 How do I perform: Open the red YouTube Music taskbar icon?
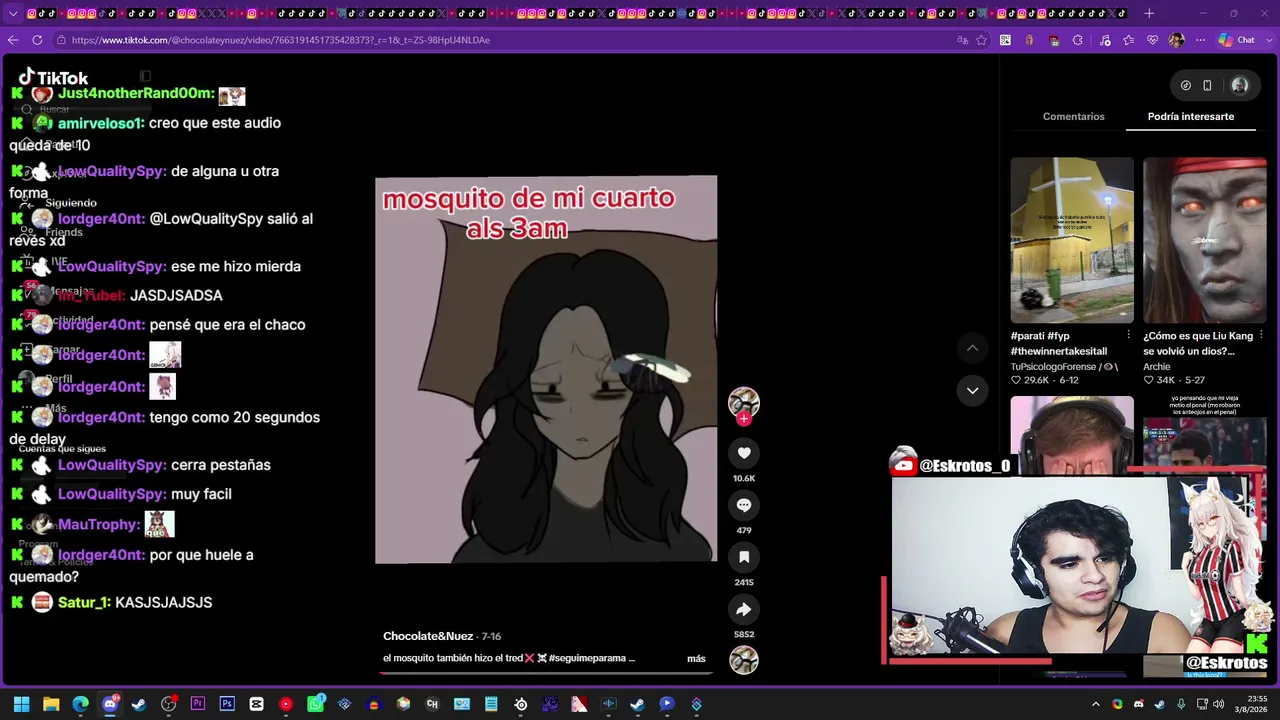point(286,704)
